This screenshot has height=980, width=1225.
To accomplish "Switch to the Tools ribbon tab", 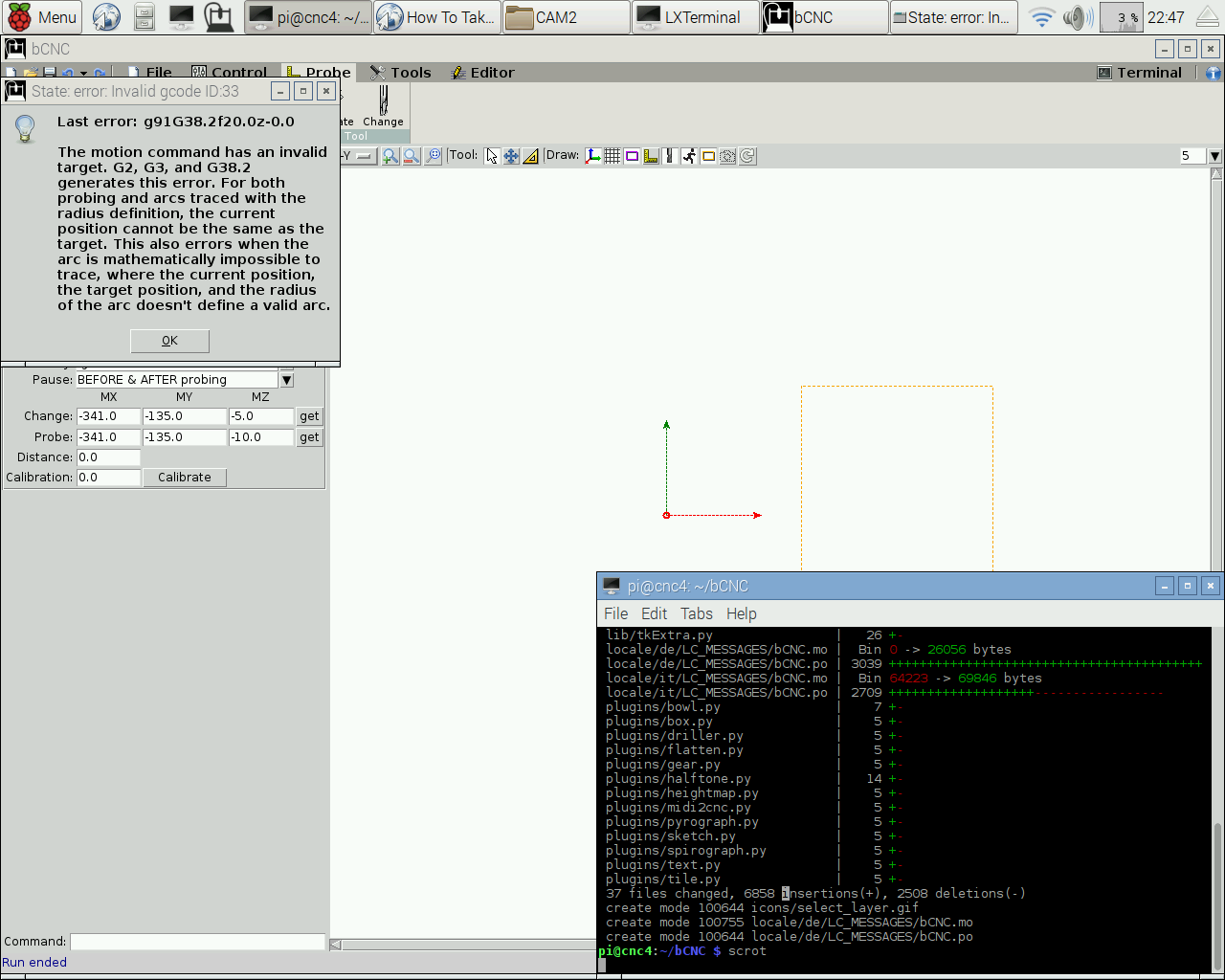I will point(400,73).
